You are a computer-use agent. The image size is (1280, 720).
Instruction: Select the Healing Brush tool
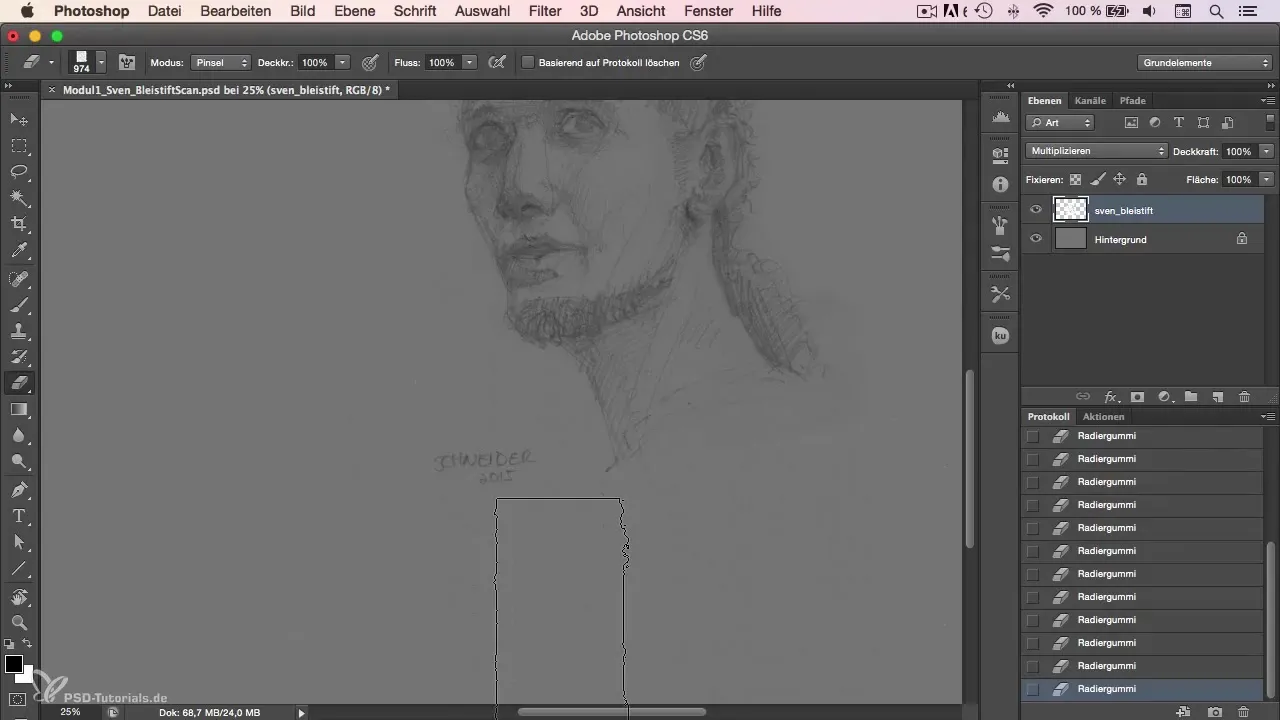click(19, 279)
